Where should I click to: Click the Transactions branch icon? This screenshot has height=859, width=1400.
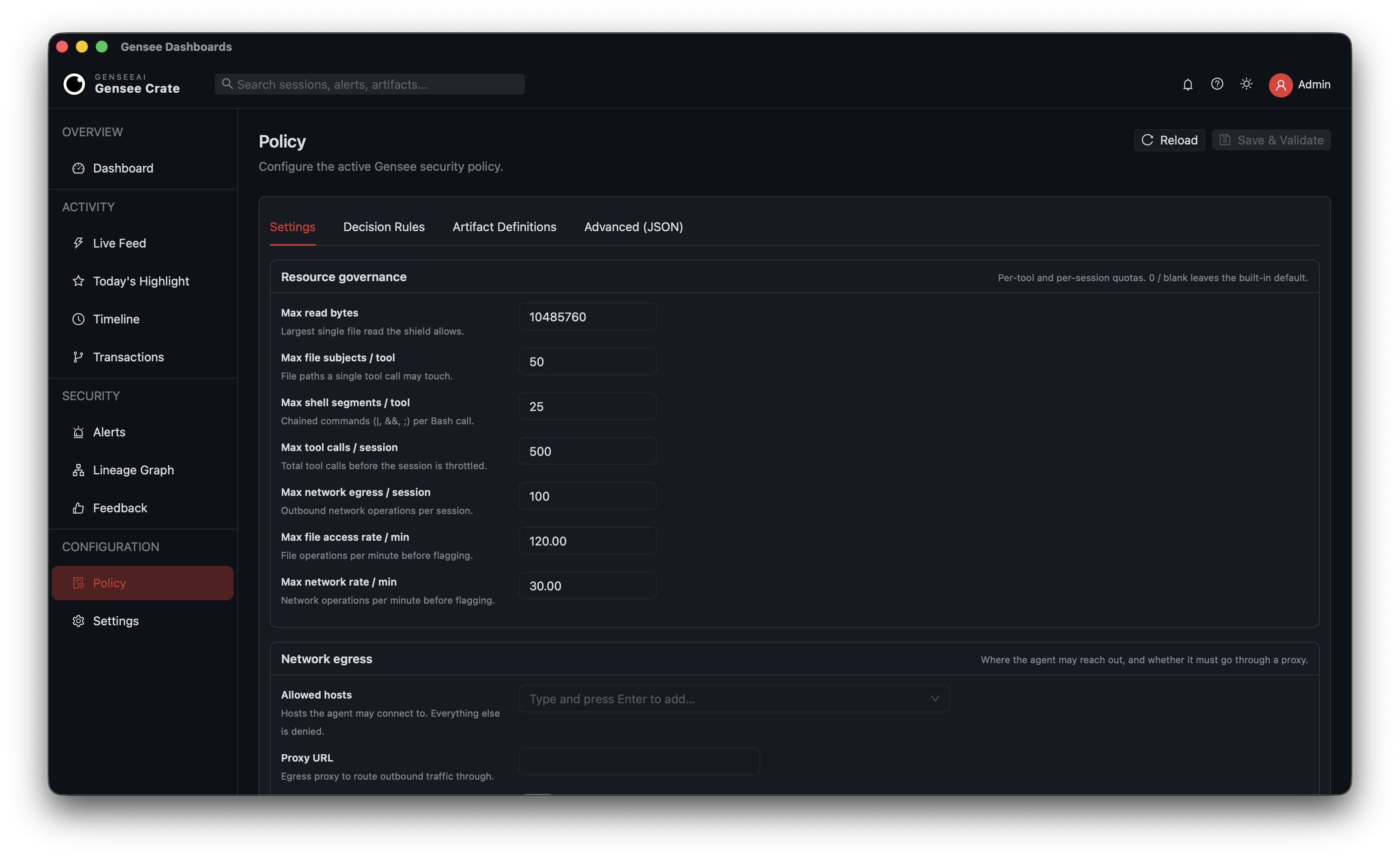click(x=78, y=357)
